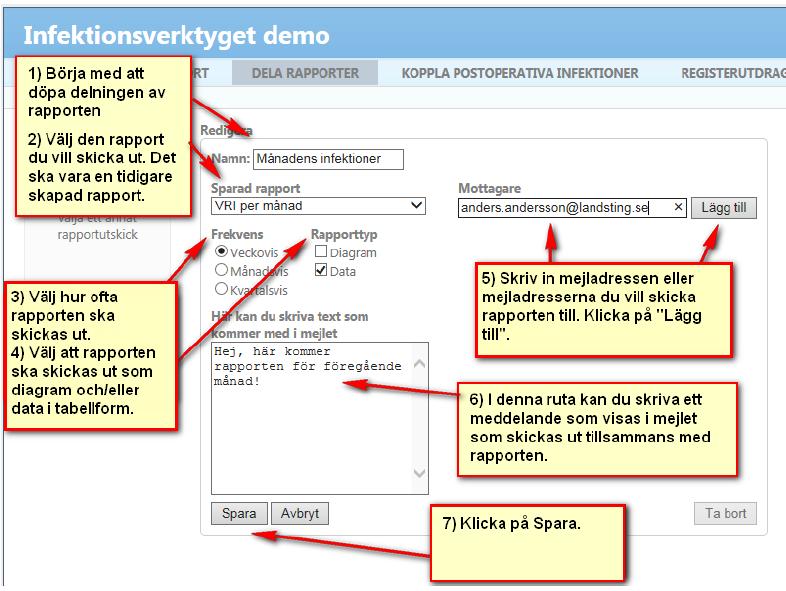The width and height of the screenshot is (786, 591).
Task: Click message box scroll up arrow
Action: 420,363
